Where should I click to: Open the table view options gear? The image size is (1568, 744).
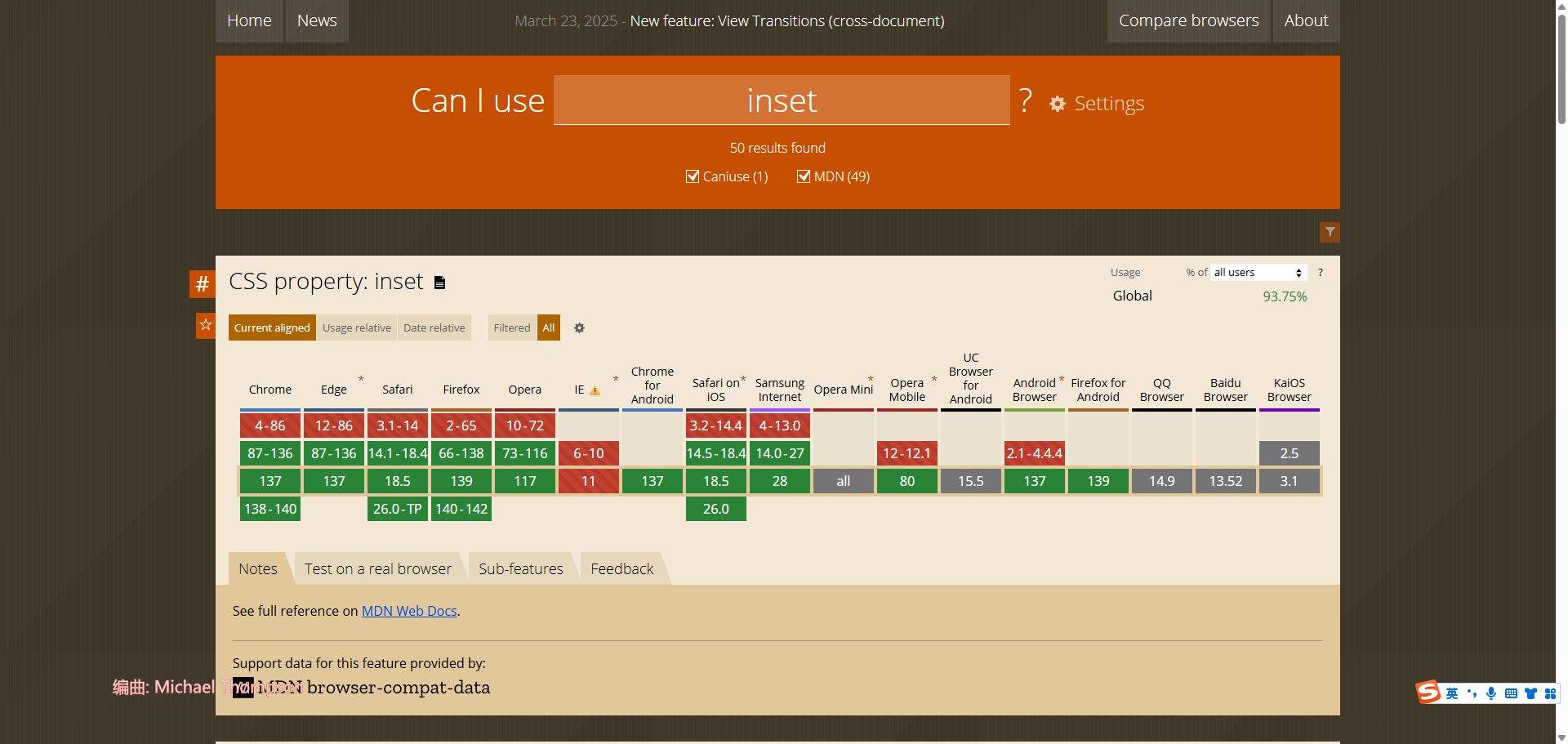pos(579,328)
